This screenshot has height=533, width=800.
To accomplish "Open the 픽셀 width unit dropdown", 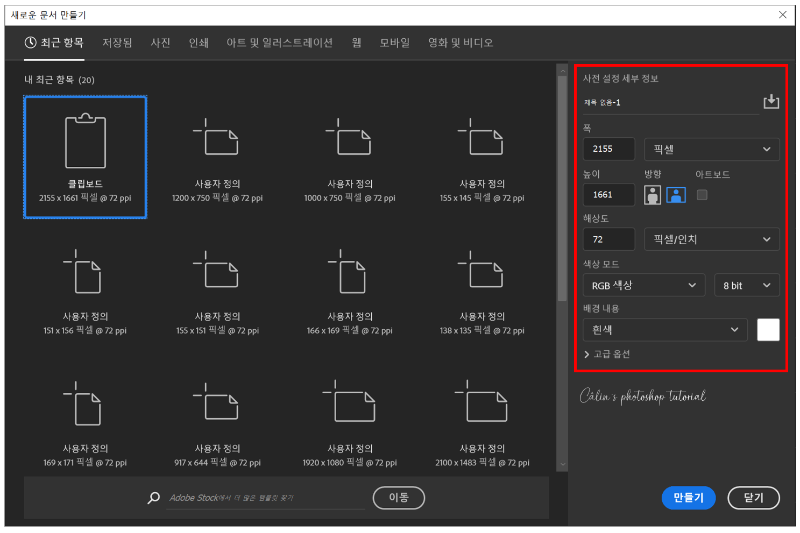I will [x=712, y=149].
